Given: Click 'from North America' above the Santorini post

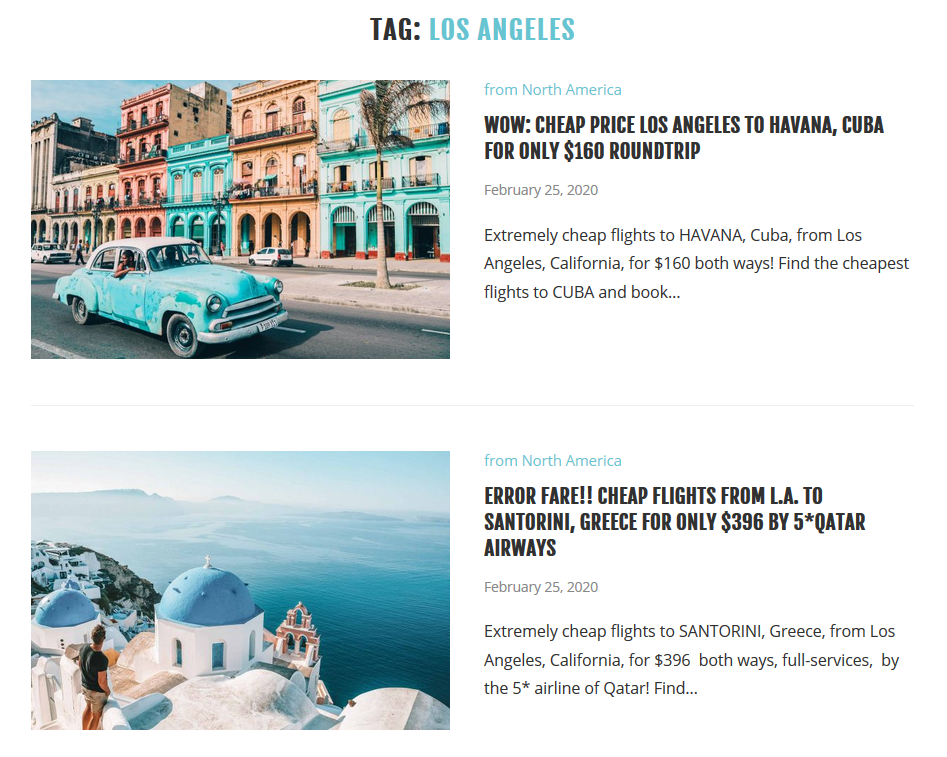Looking at the screenshot, I should [x=553, y=460].
